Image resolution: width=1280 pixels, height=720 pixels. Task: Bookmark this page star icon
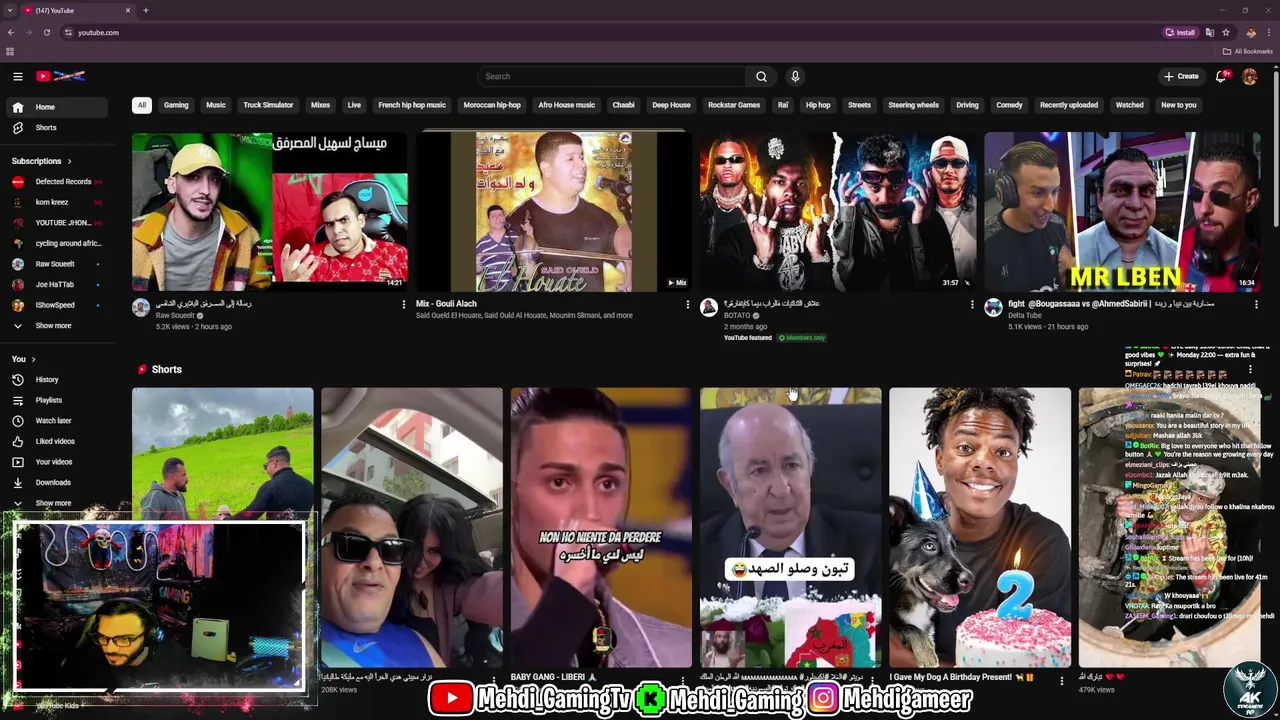[x=1225, y=32]
